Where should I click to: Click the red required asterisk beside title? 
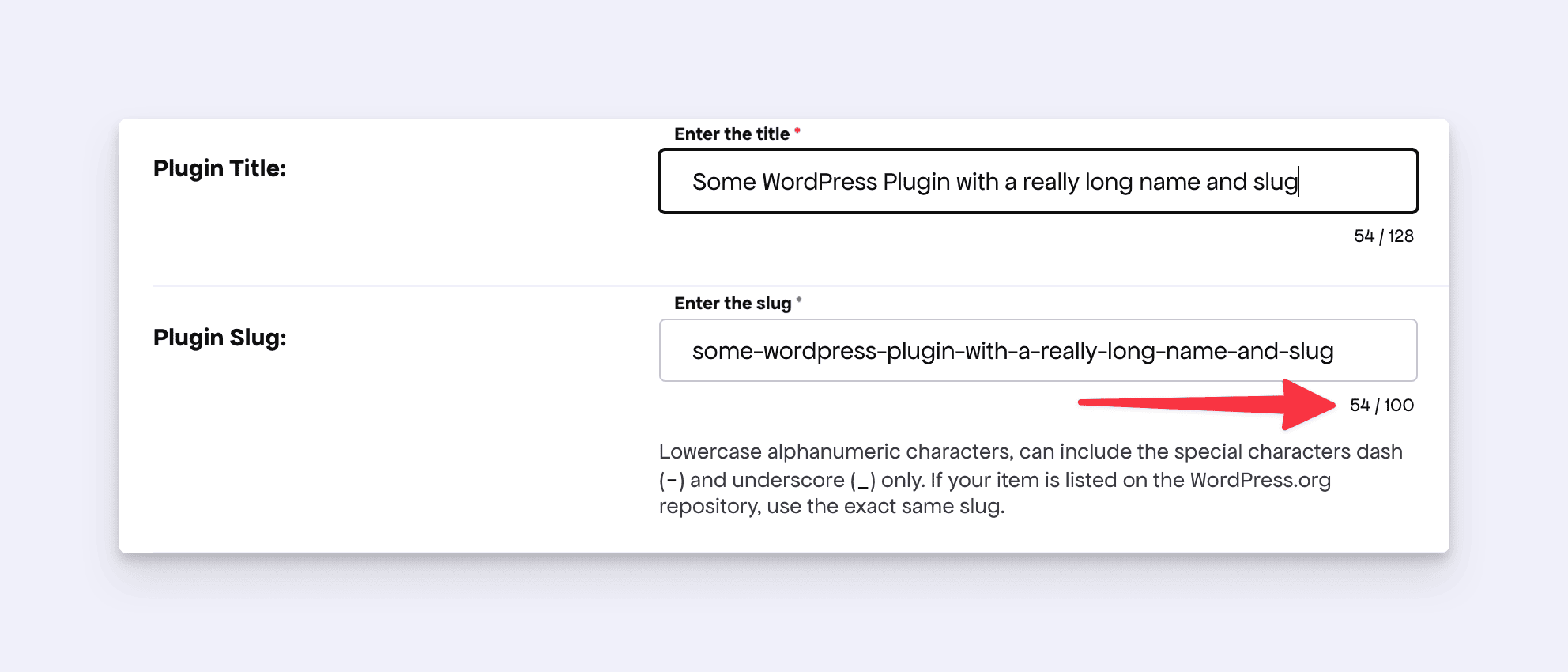(797, 130)
